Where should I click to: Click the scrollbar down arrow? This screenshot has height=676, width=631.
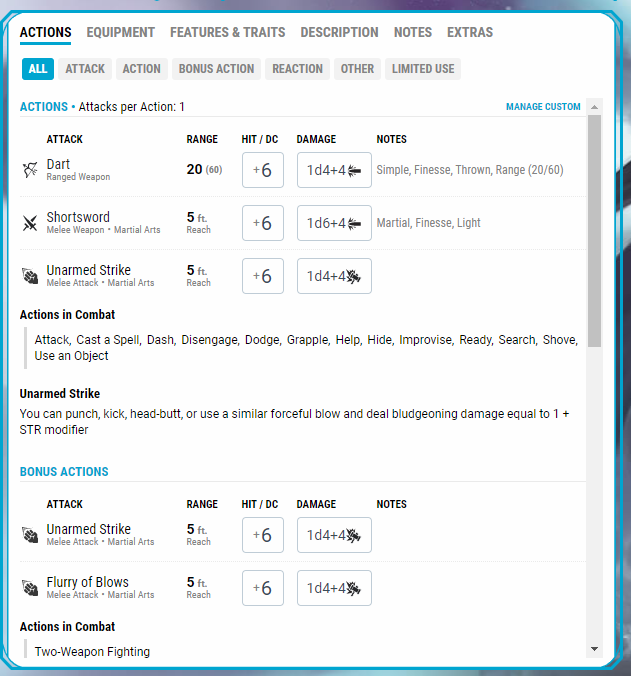tap(595, 649)
